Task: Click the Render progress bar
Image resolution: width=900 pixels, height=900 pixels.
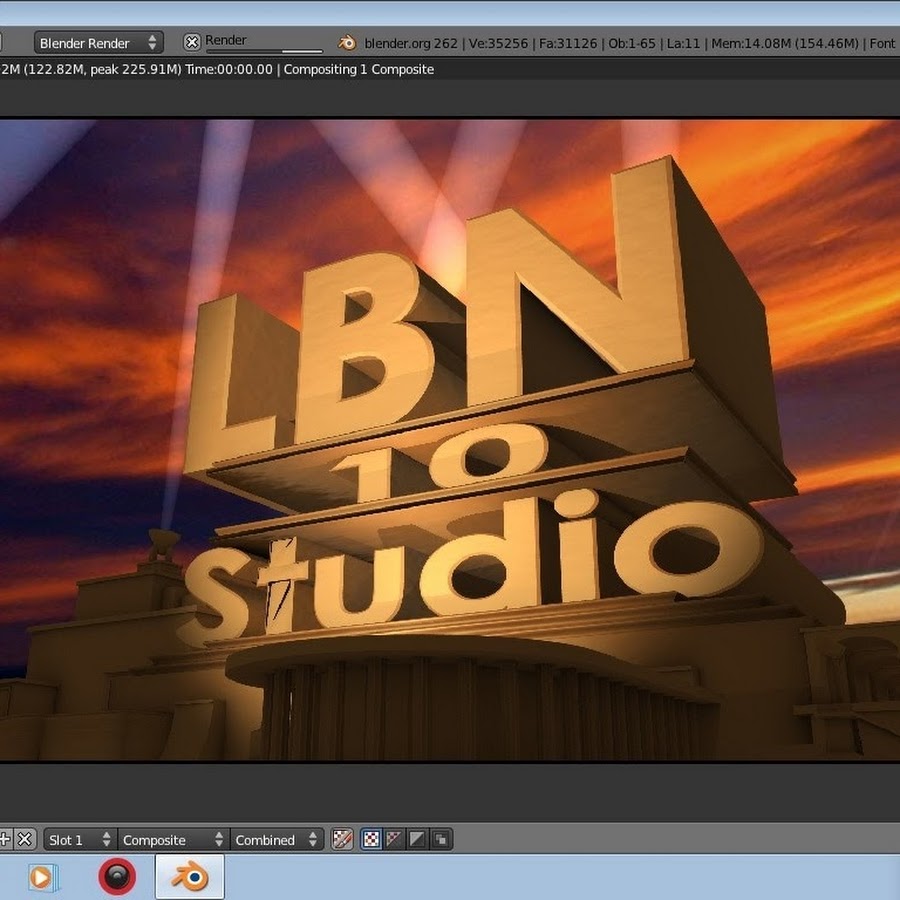Action: [264, 51]
